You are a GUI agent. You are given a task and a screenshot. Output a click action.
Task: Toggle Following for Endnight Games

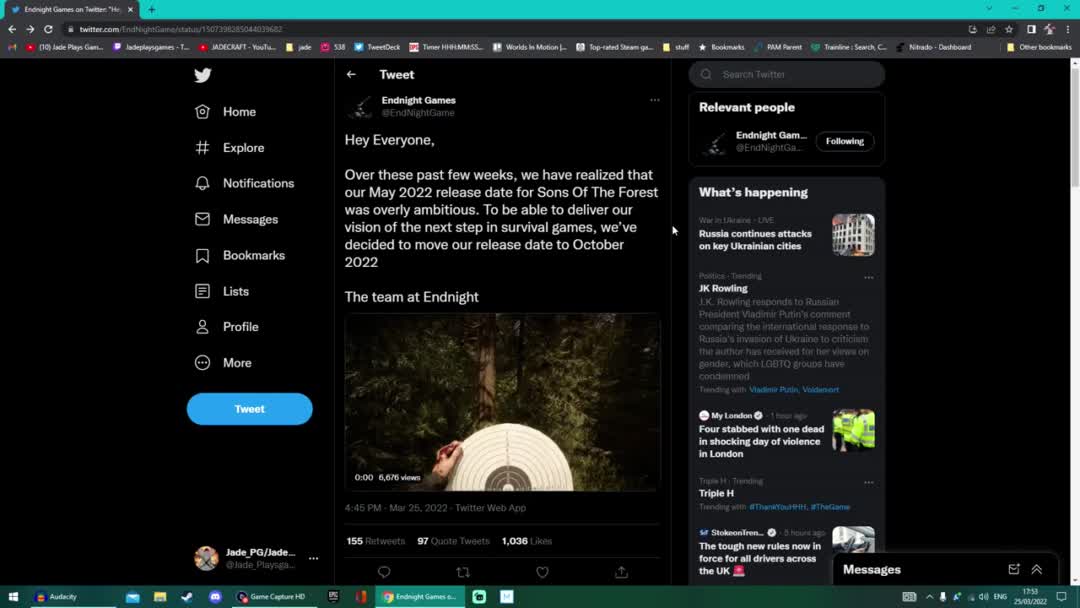(844, 141)
